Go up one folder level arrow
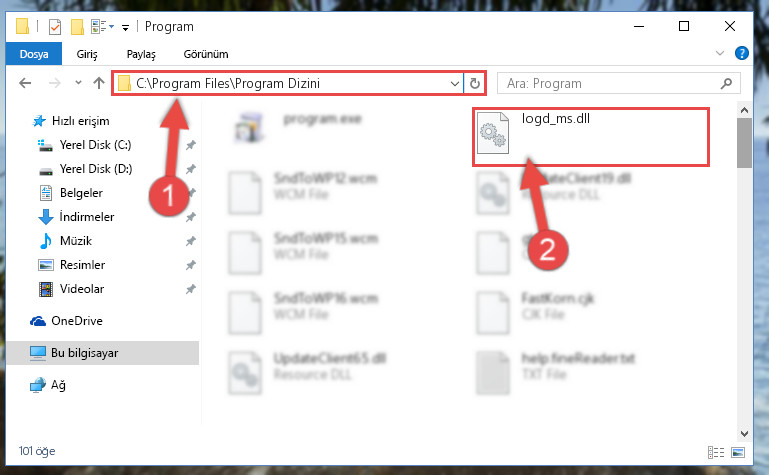Viewport: 769px width, 475px height. point(99,83)
